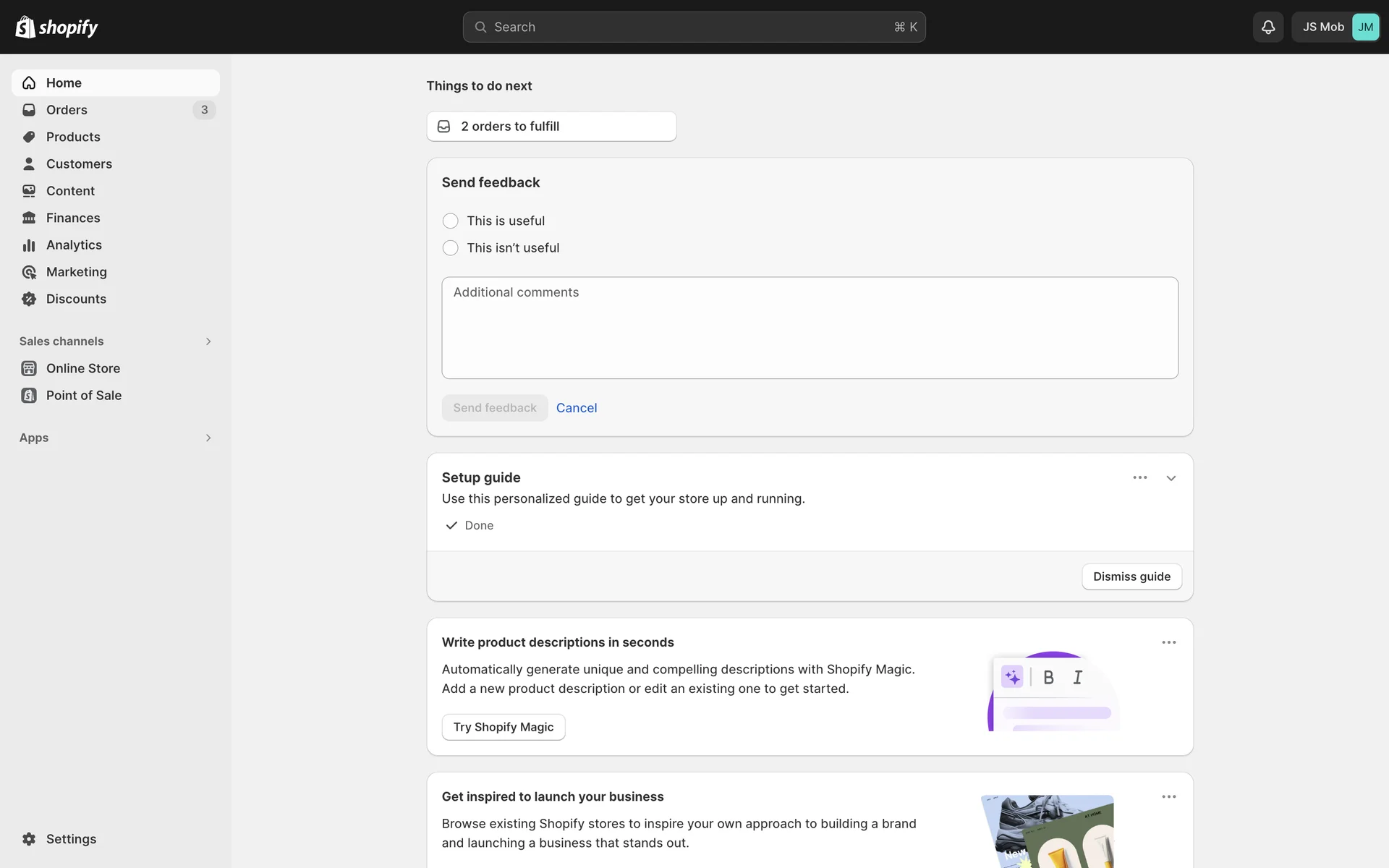Toggle the Done checkmark in Setup guide
This screenshot has height=868, width=1389.
(x=451, y=525)
